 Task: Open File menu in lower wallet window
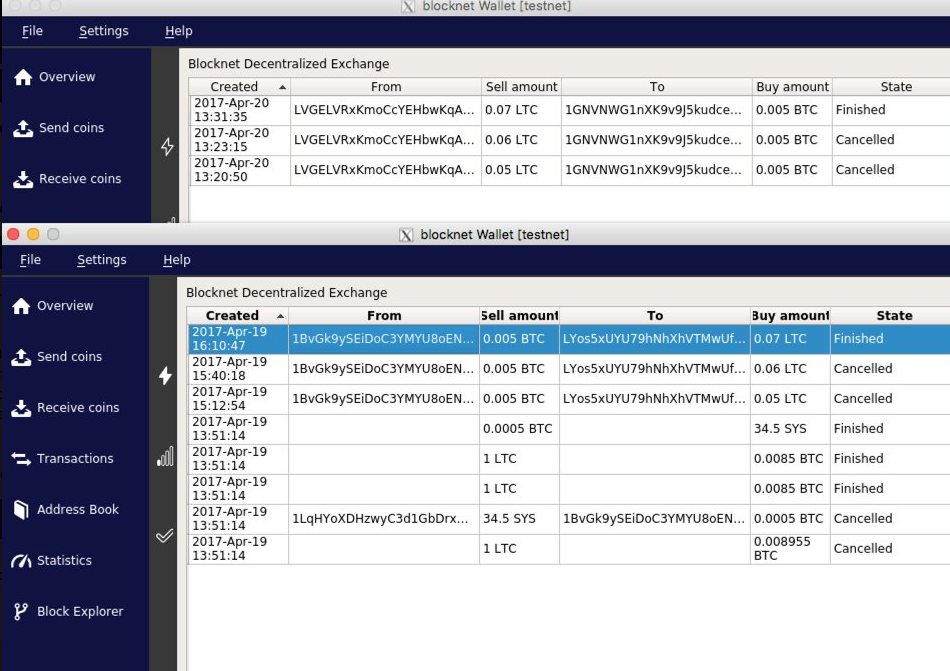tap(30, 260)
